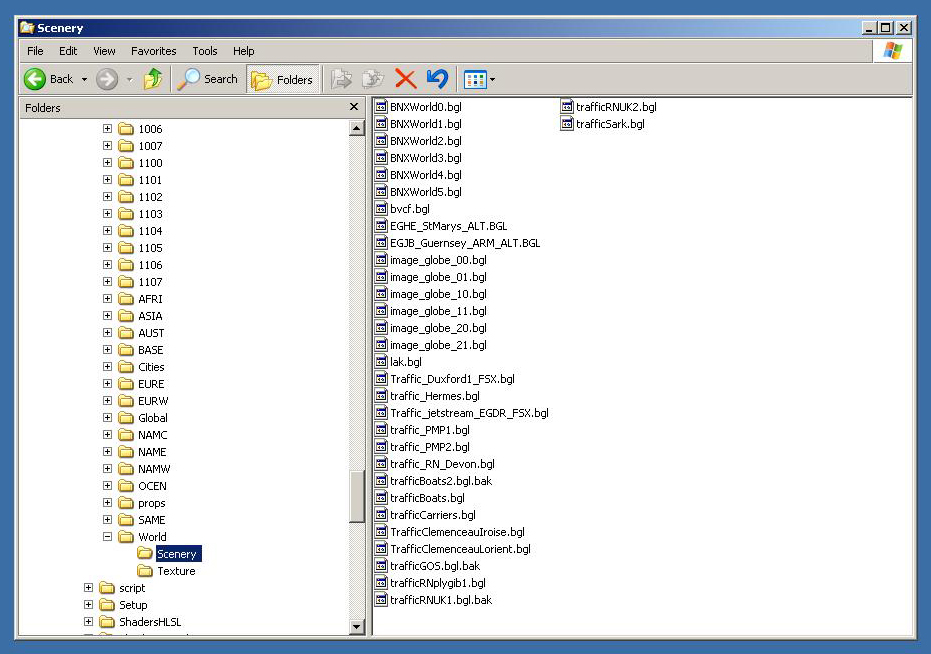Select TrafficClemenceauIroise.bgl file icon
This screenshot has width=931, height=654.
[382, 532]
